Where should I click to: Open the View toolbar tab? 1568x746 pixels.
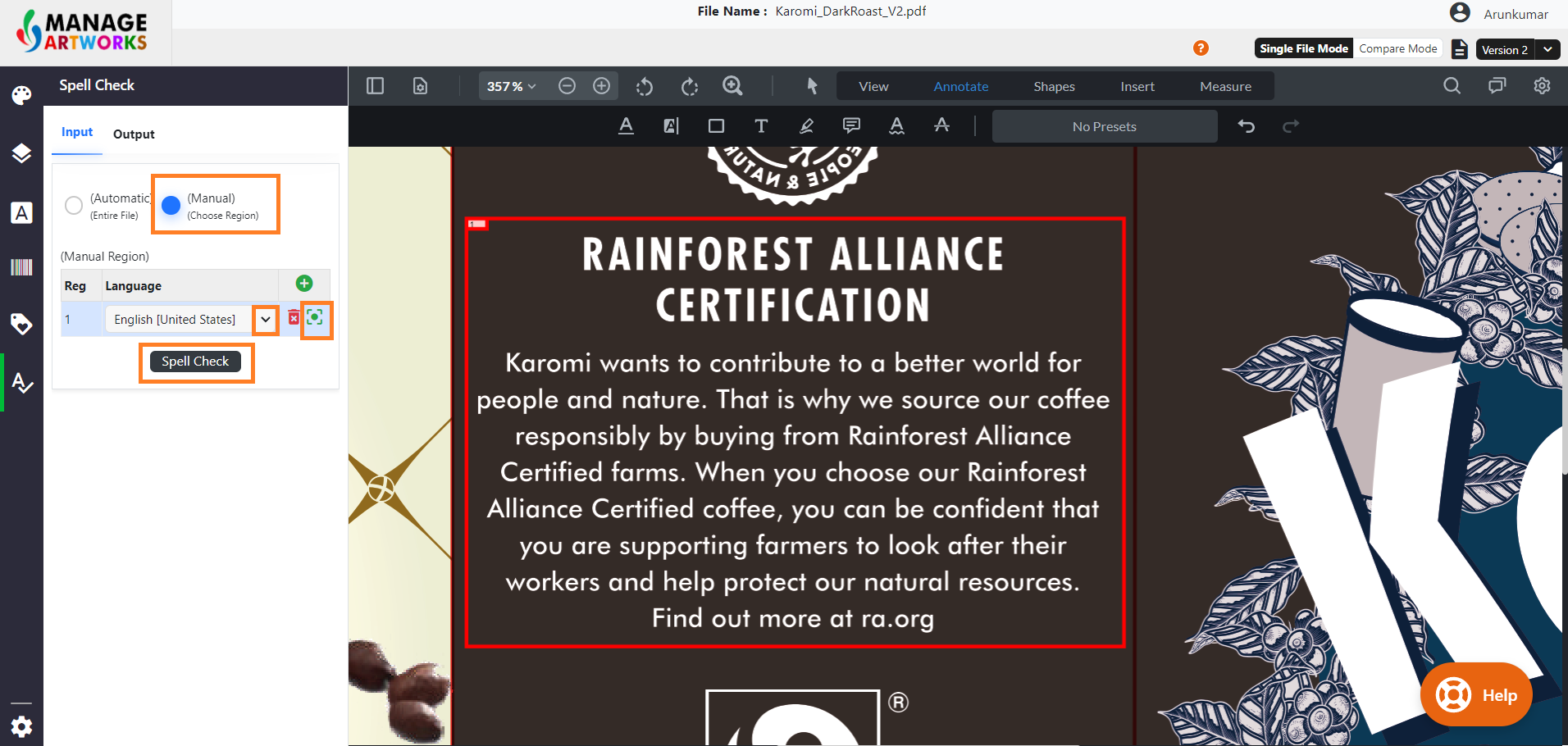(x=873, y=86)
